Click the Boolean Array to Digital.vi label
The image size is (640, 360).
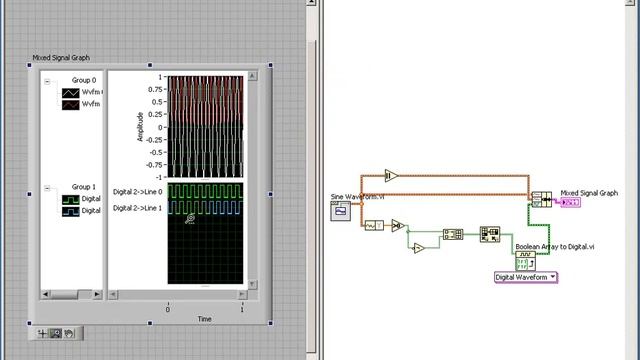point(555,247)
